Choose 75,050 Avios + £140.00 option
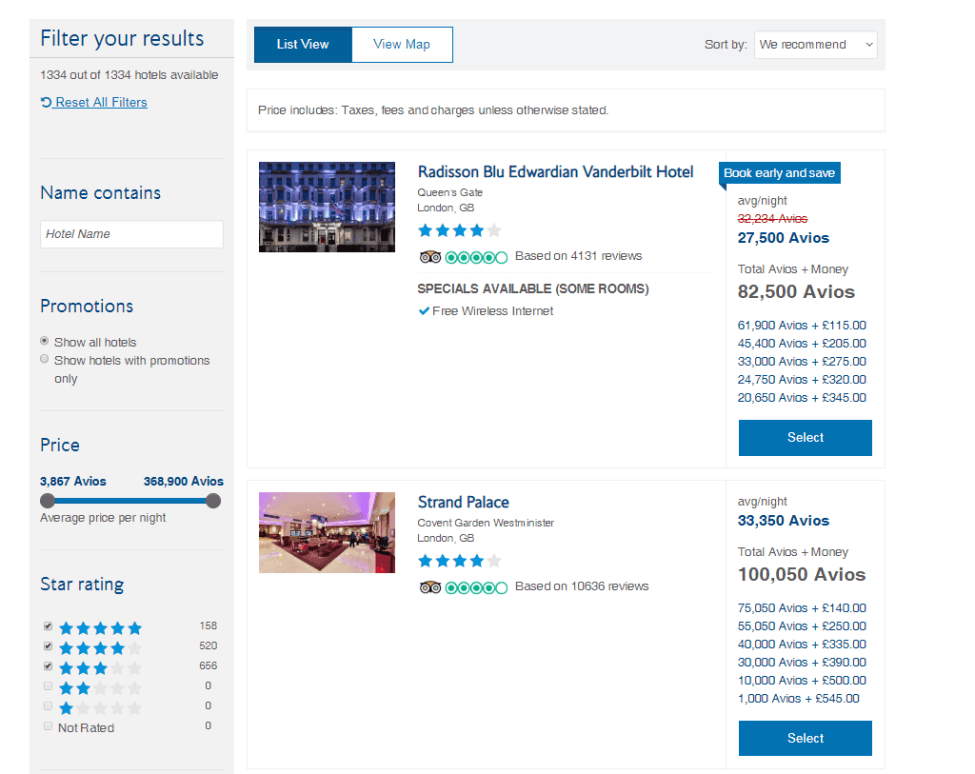 pos(802,608)
